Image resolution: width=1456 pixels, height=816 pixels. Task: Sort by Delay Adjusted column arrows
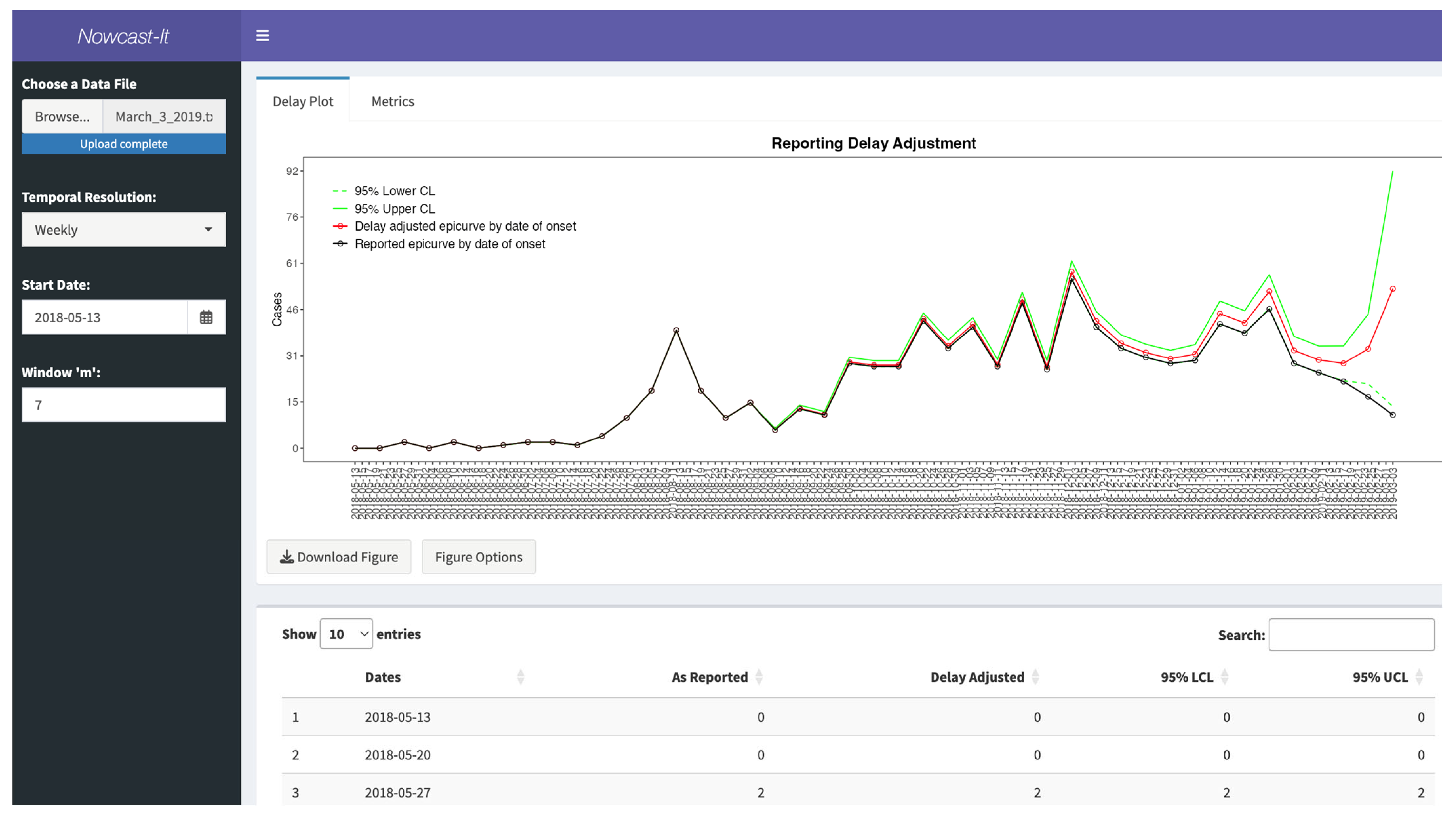[1035, 677]
